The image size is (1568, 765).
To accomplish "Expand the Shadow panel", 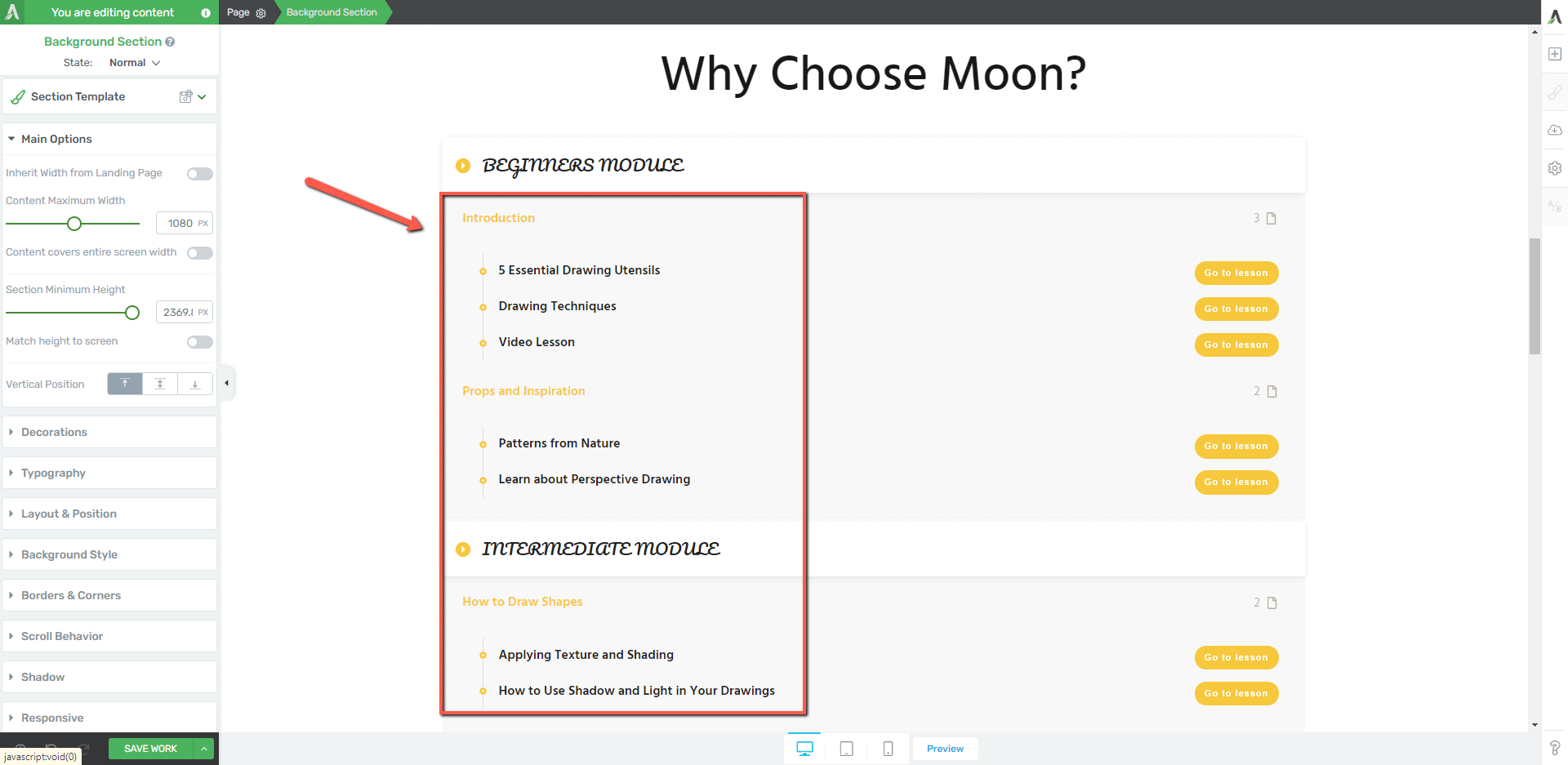I will (x=109, y=677).
